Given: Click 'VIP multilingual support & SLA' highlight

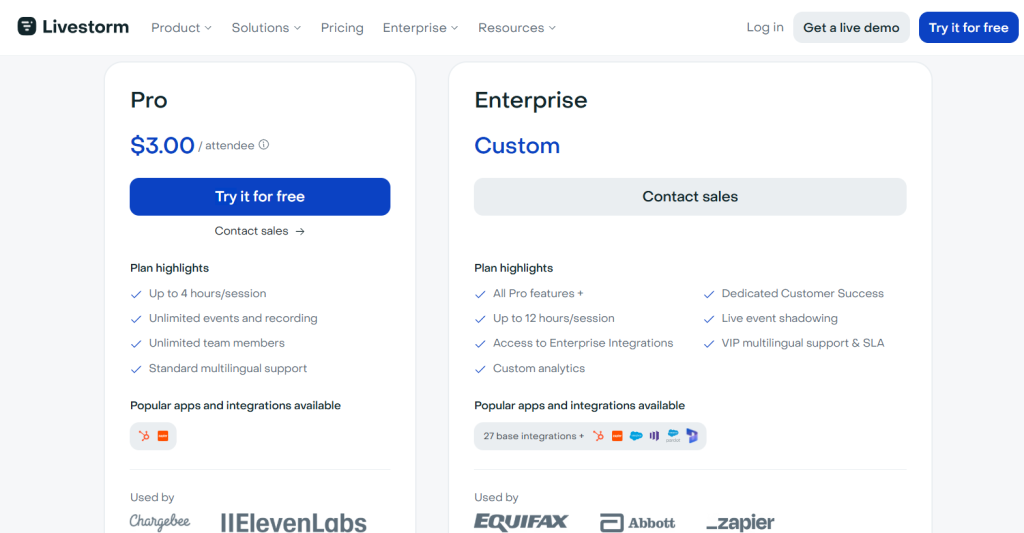Looking at the screenshot, I should pyautogui.click(x=803, y=343).
